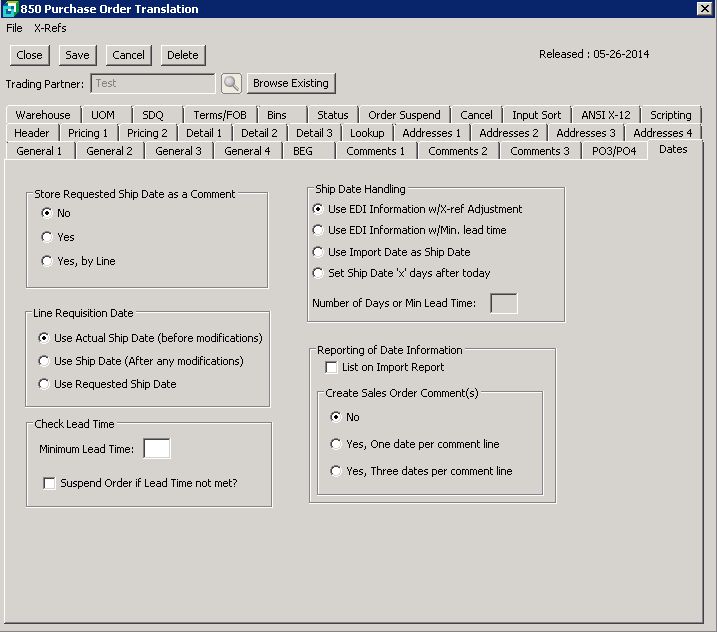Click the Browse Existing button
Image resolution: width=717 pixels, height=632 pixels.
tap(290, 83)
